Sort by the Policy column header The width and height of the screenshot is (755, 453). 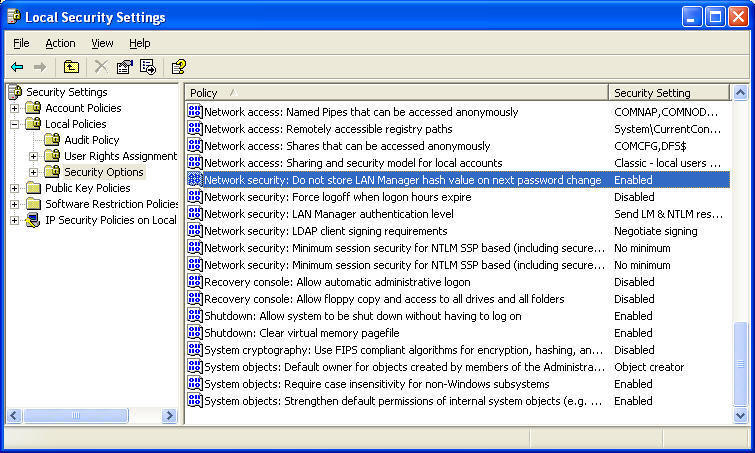click(x=396, y=92)
